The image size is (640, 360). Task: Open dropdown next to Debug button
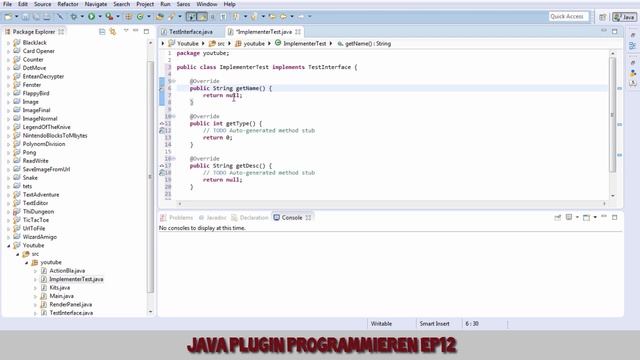82,17
